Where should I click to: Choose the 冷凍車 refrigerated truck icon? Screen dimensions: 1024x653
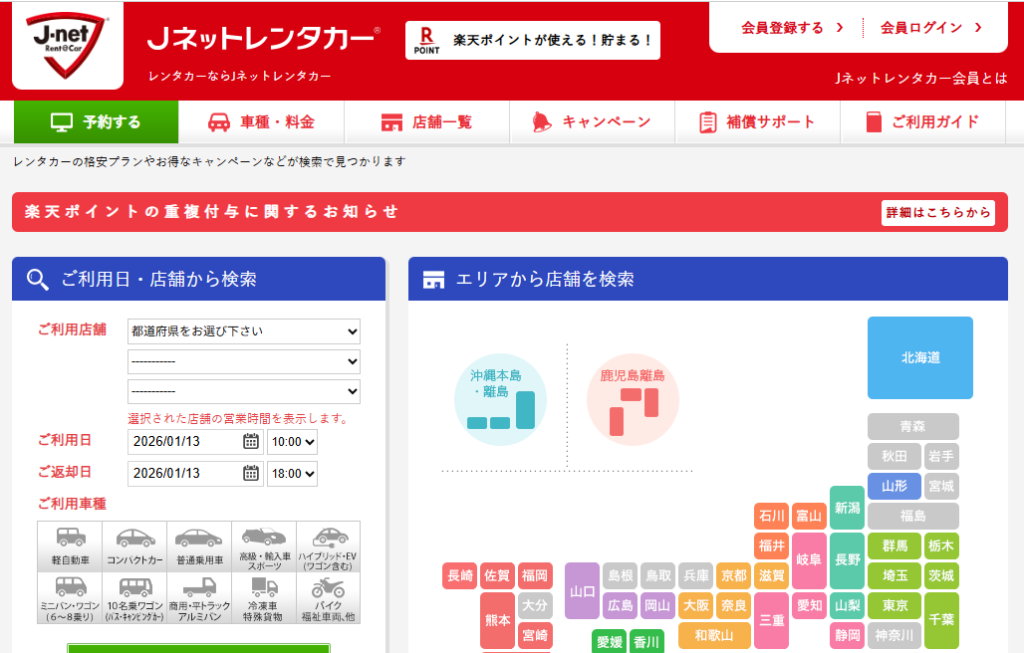(264, 598)
